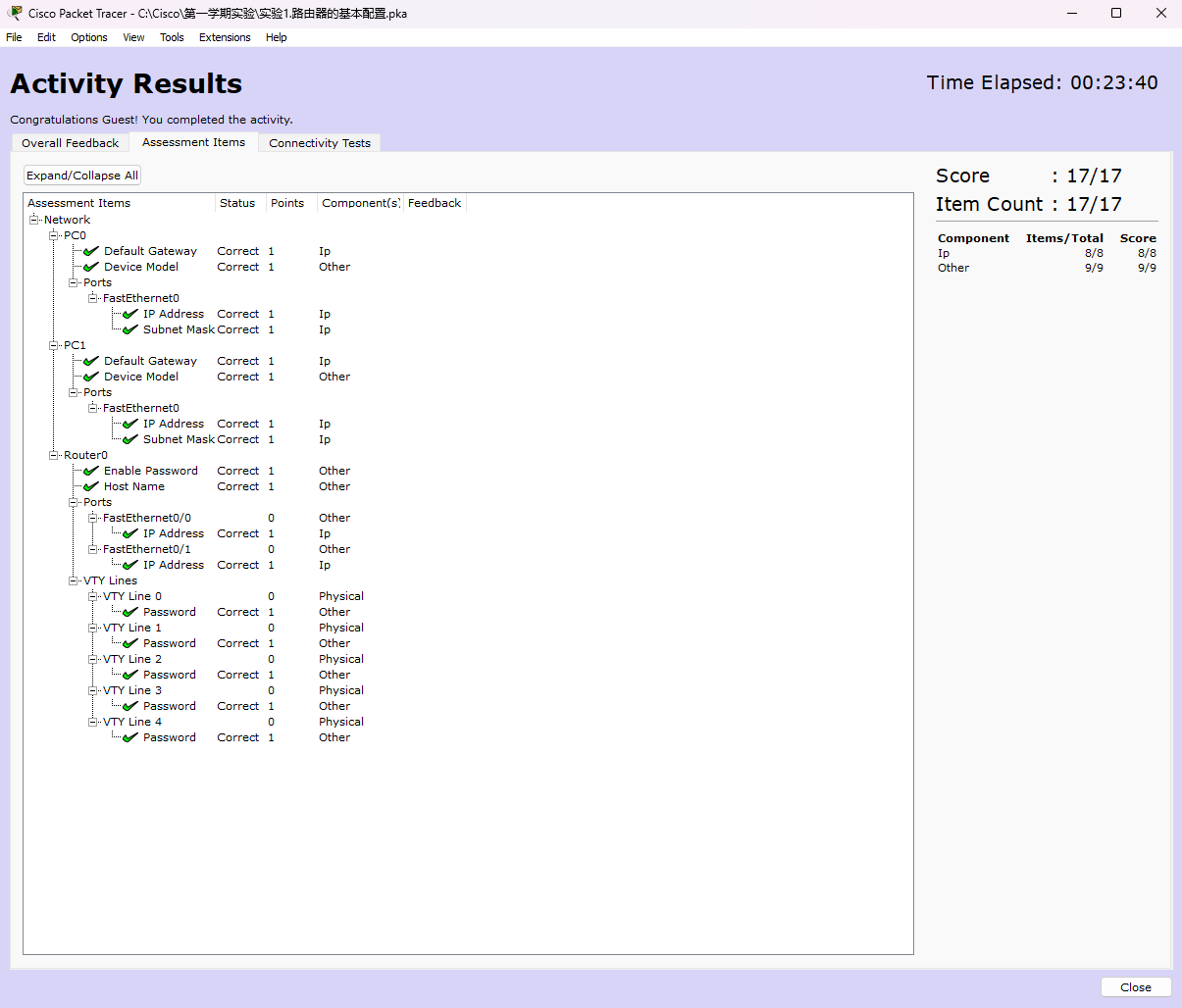Screen dimensions: 1182x1008
Task: Collapse the PC0 tree node
Action: pyautogui.click(x=54, y=235)
